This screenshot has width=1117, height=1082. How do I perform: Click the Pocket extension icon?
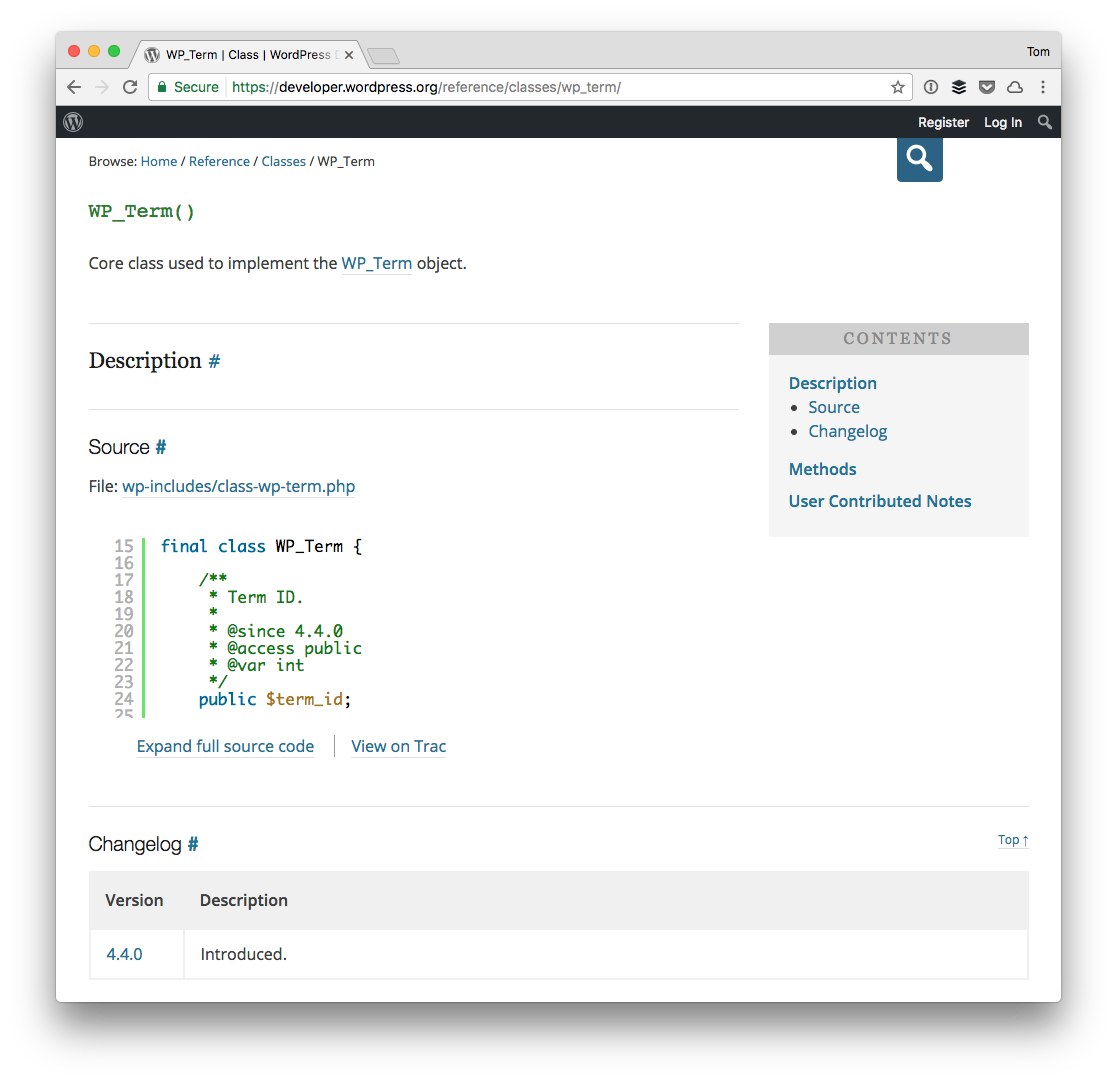987,87
